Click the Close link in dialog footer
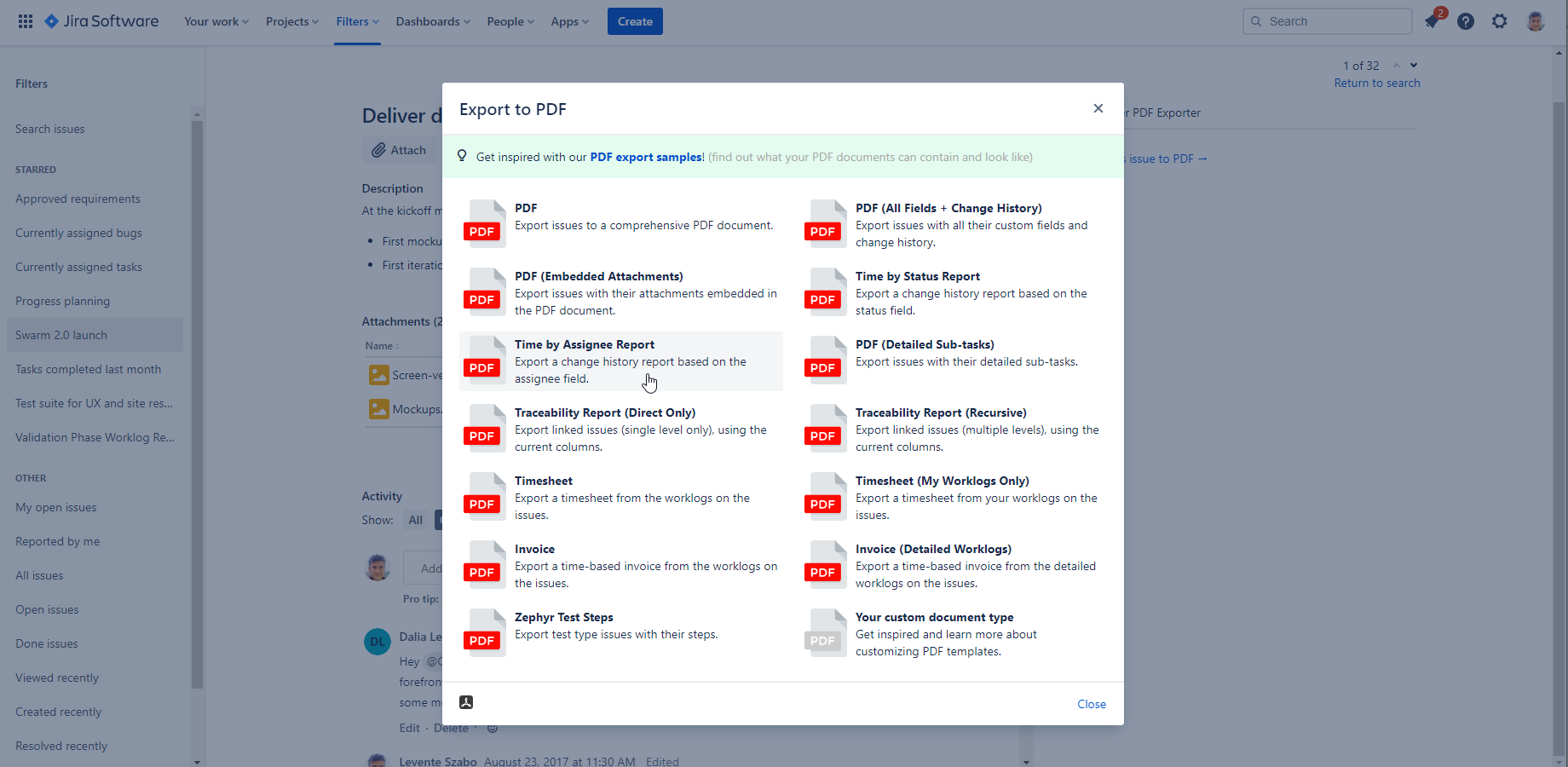 [1092, 704]
